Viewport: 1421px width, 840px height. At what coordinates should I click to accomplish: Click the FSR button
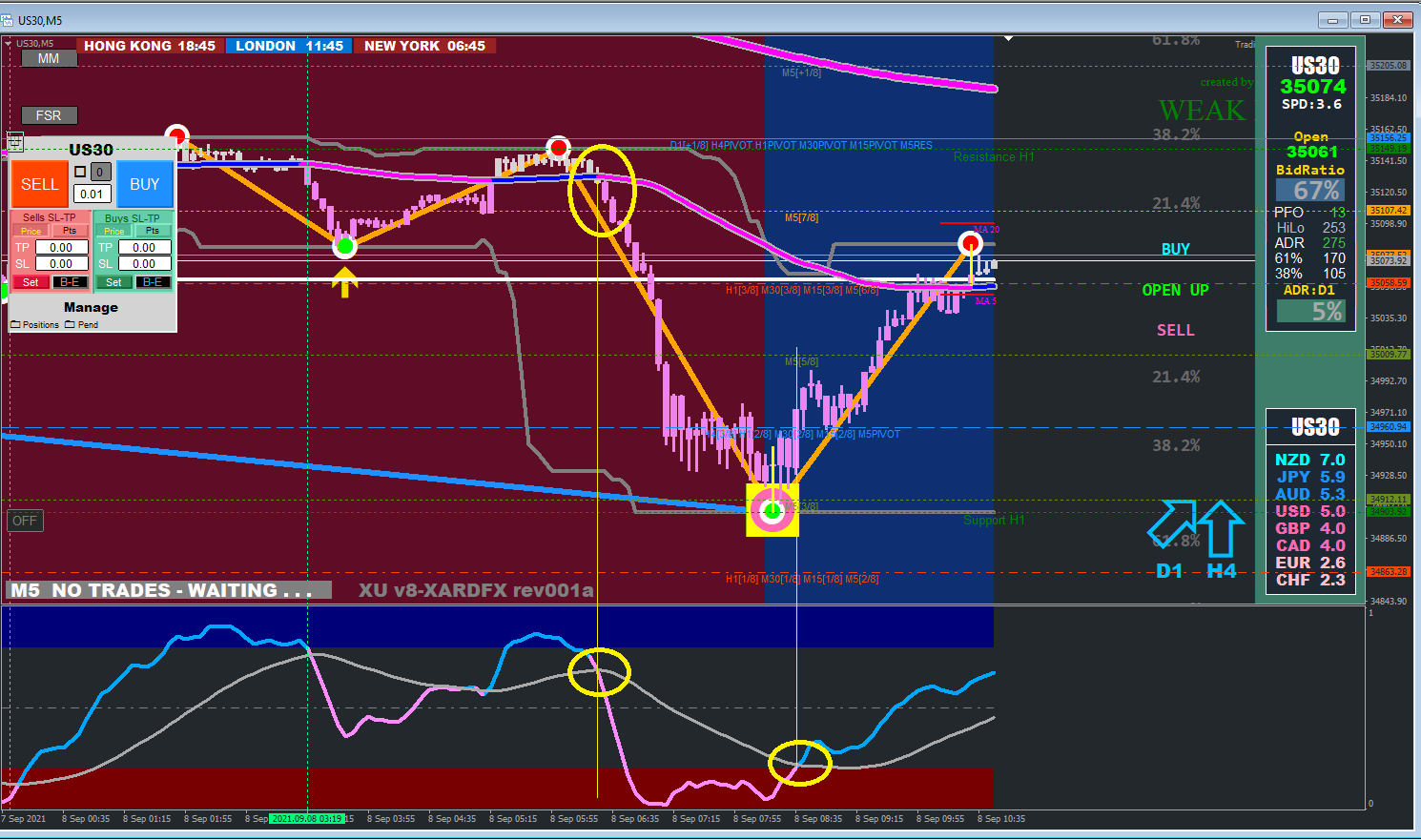click(x=49, y=115)
